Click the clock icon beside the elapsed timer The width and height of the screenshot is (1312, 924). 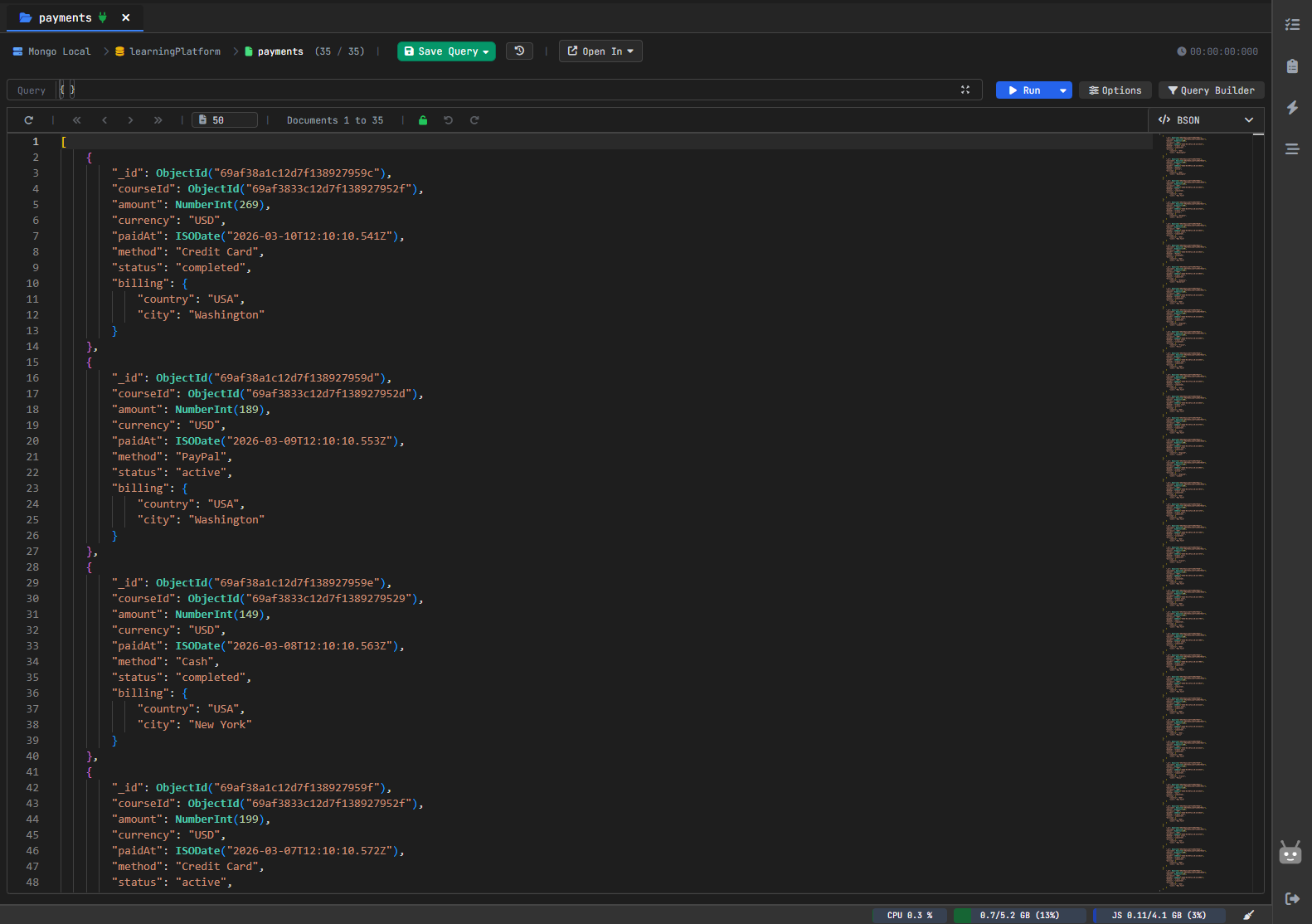click(x=1182, y=51)
